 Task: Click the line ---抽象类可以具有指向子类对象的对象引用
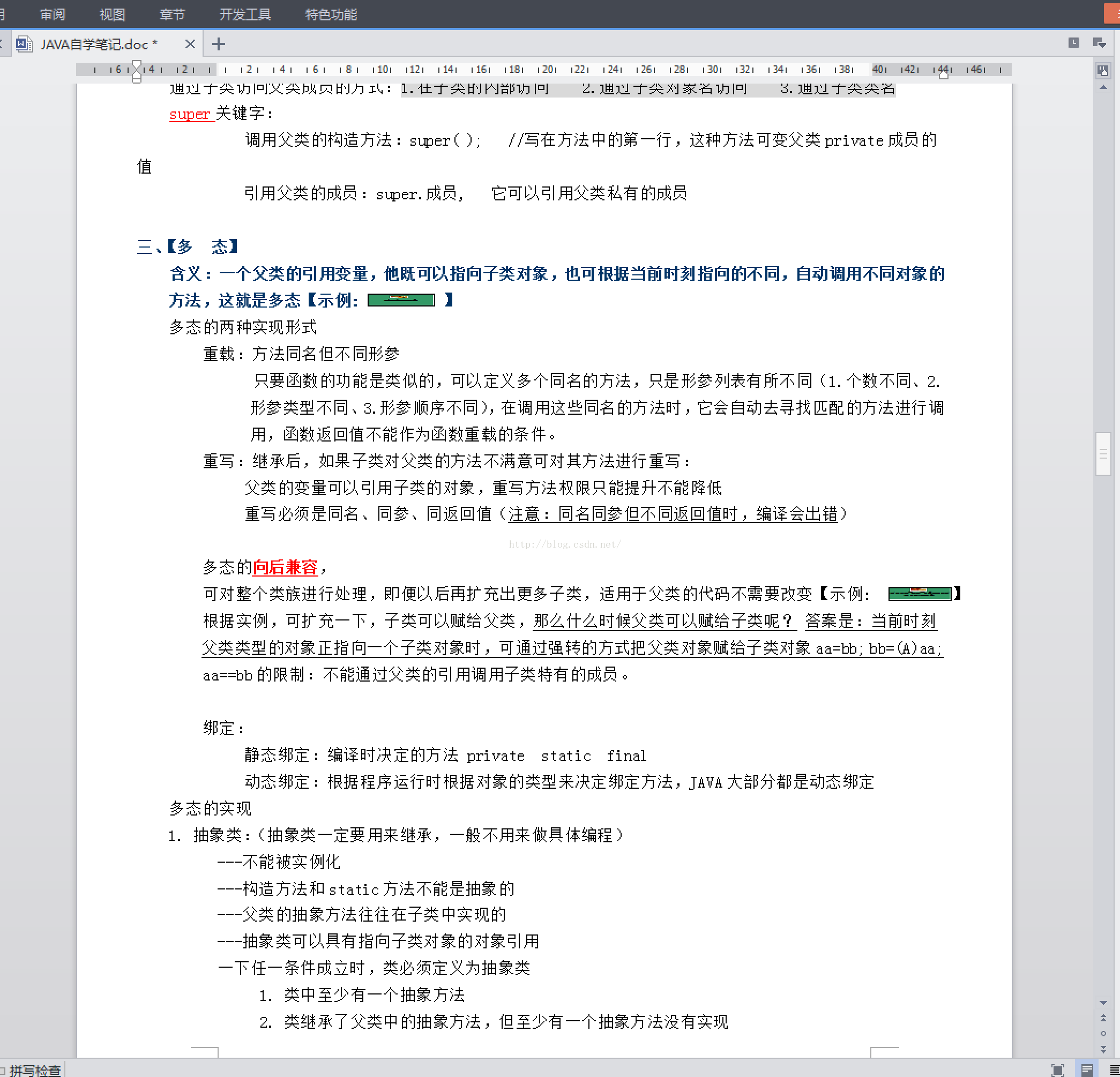tap(378, 941)
